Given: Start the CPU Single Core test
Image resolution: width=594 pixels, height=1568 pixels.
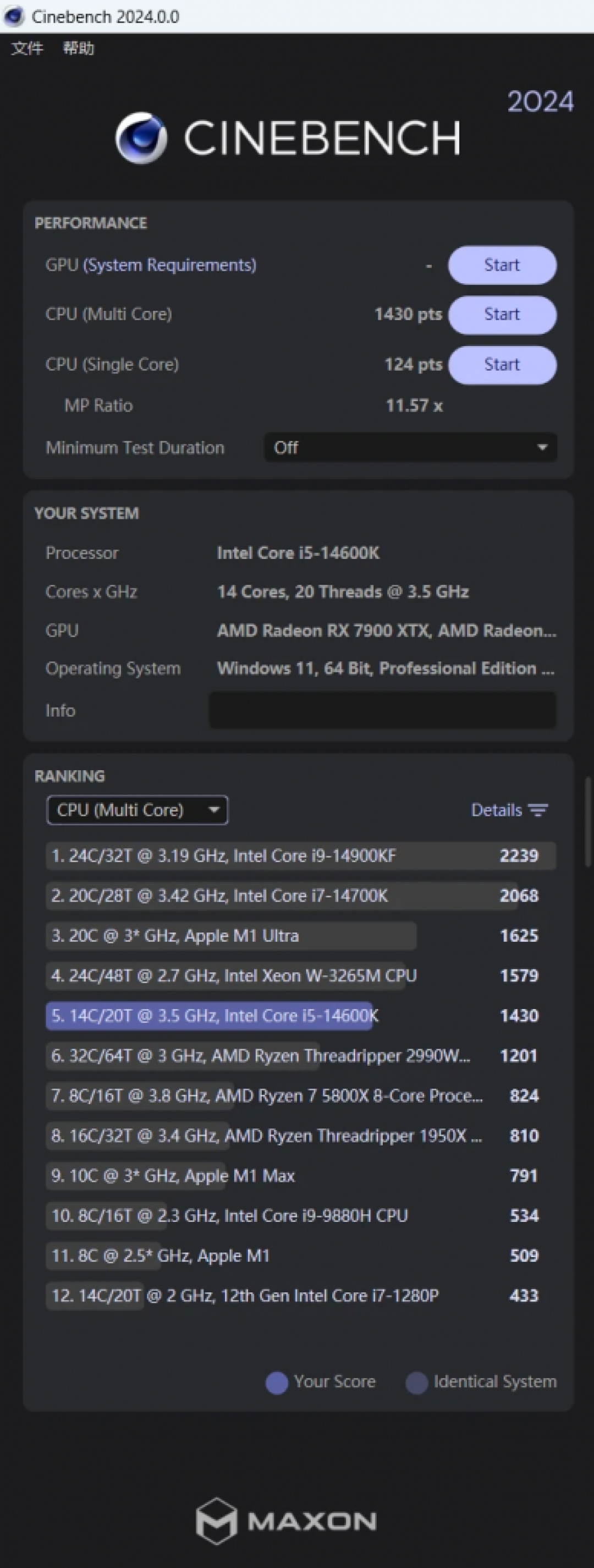Looking at the screenshot, I should (x=502, y=365).
